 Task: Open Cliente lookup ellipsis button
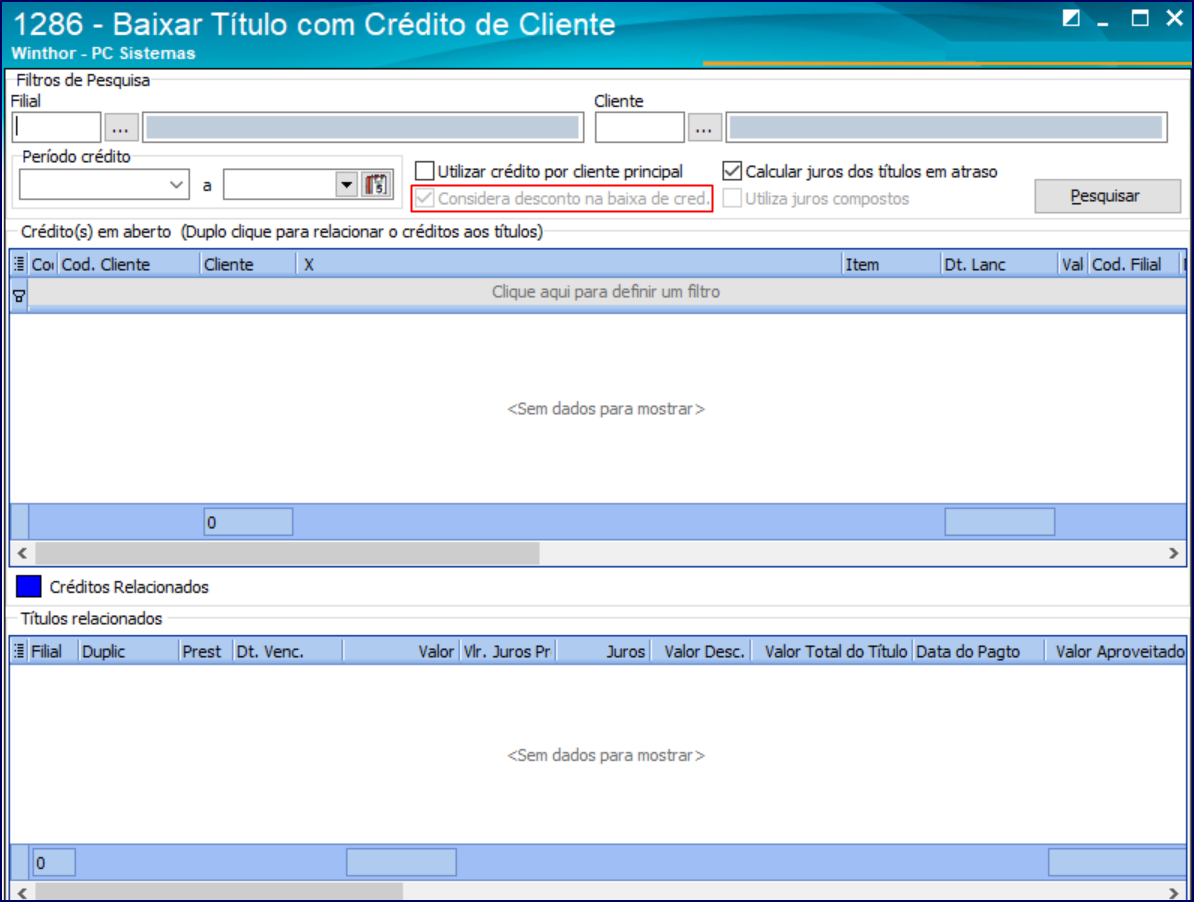point(704,128)
